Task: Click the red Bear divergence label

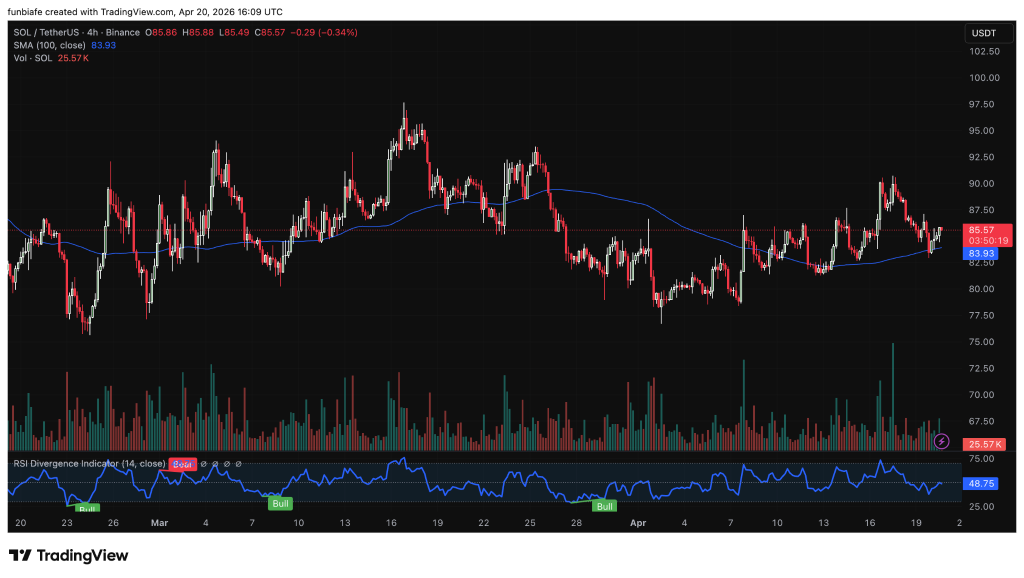Action: pos(182,464)
